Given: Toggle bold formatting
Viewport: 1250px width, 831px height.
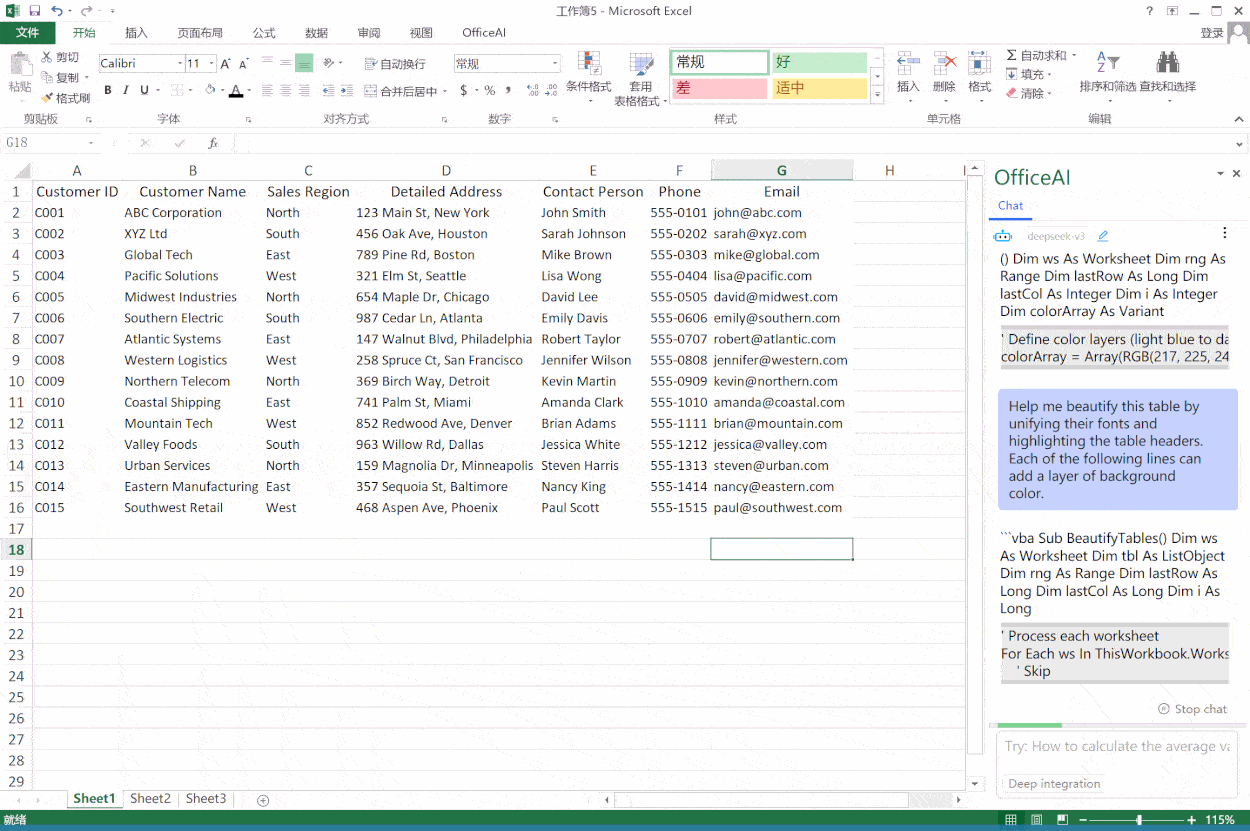Looking at the screenshot, I should [108, 90].
